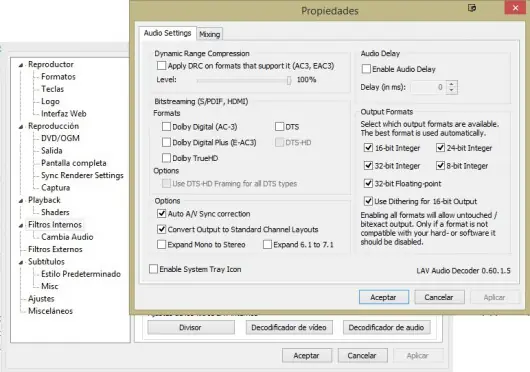Select the Audio Settings tab

pos(167,33)
